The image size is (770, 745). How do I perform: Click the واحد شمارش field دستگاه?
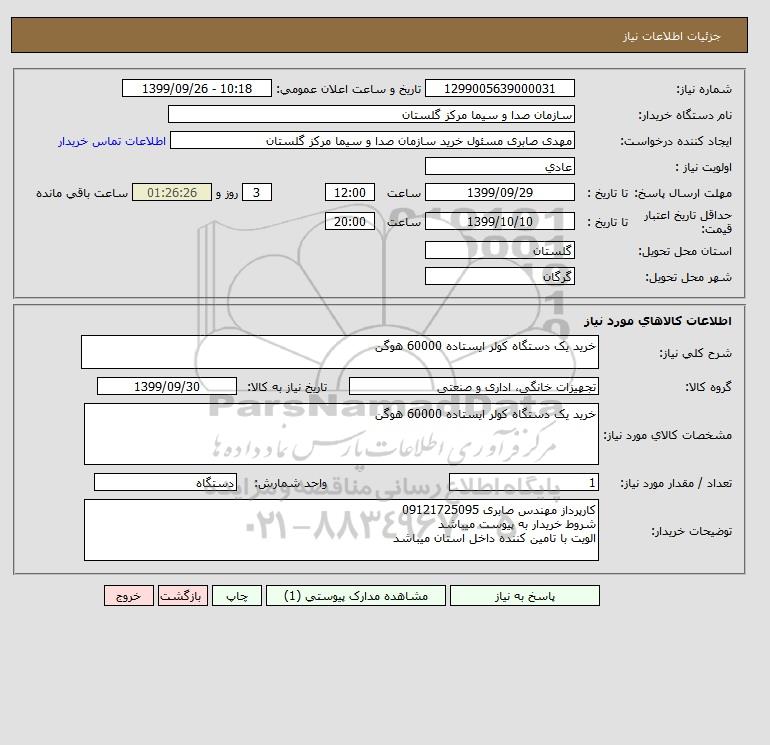coord(165,482)
